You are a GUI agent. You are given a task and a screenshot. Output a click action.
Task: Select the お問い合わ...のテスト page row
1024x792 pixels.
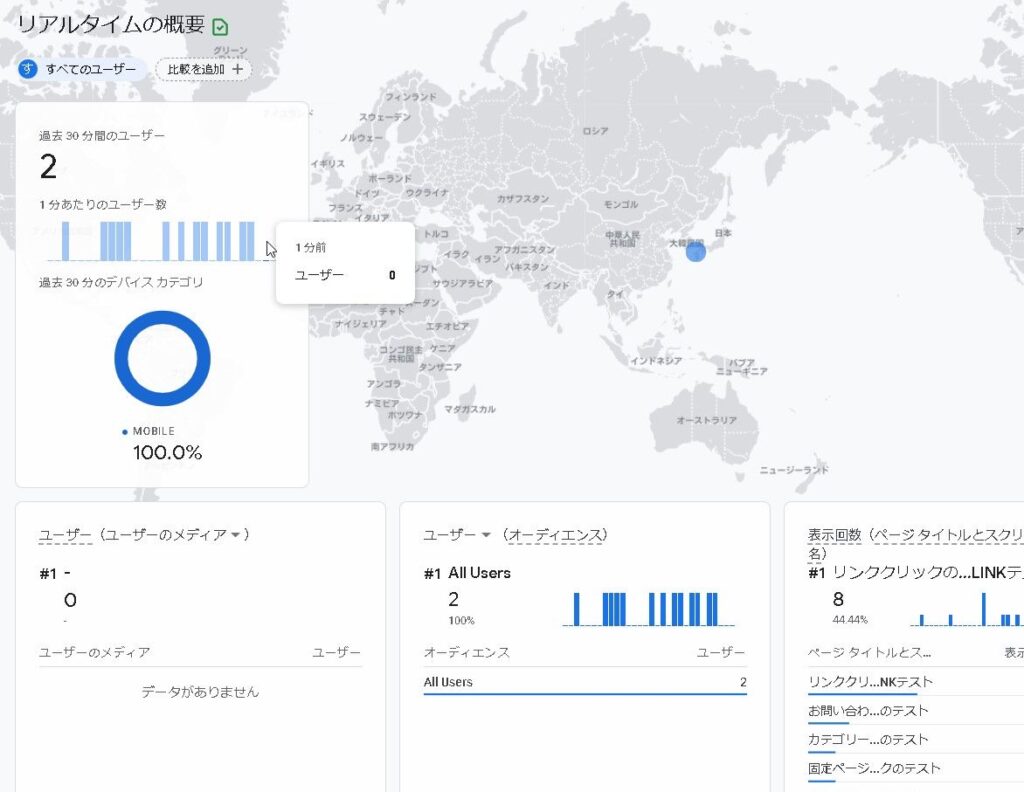click(868, 711)
